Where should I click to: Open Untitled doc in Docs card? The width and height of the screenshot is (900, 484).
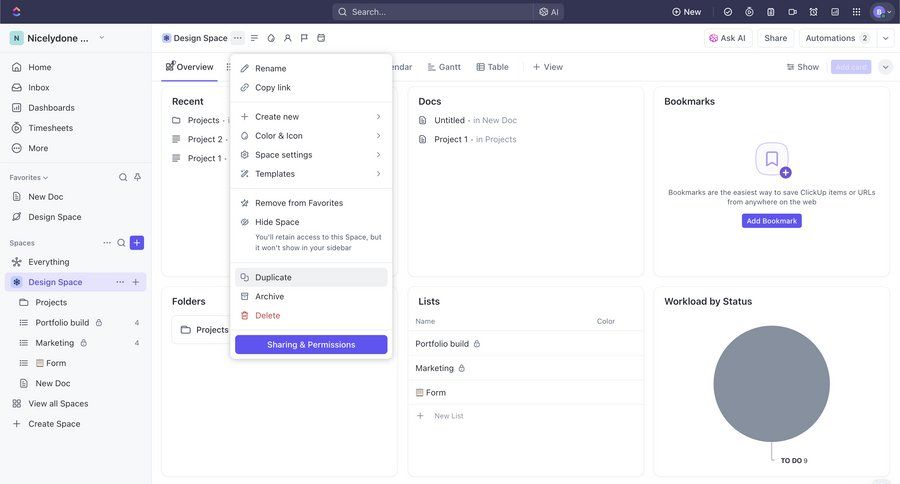coord(449,120)
